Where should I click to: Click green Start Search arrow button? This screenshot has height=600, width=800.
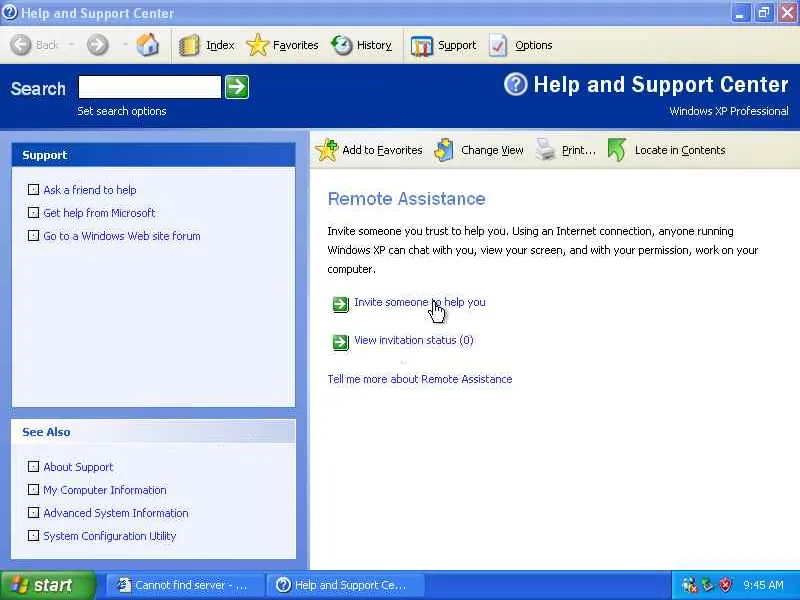(237, 87)
